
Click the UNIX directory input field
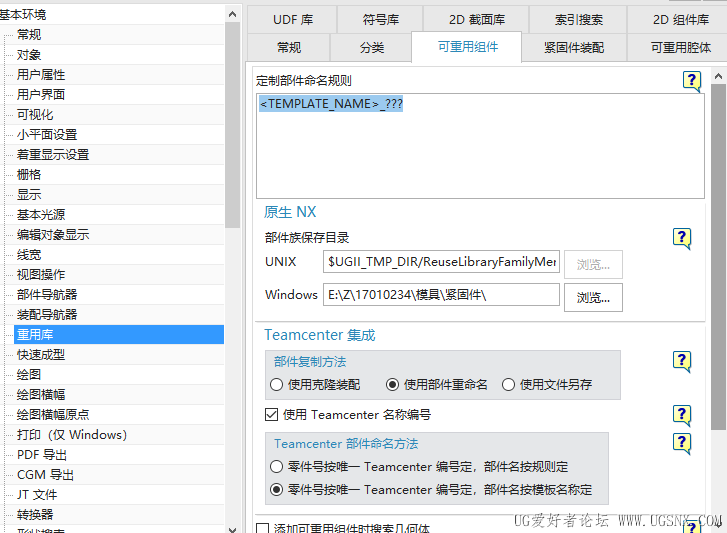(441, 262)
